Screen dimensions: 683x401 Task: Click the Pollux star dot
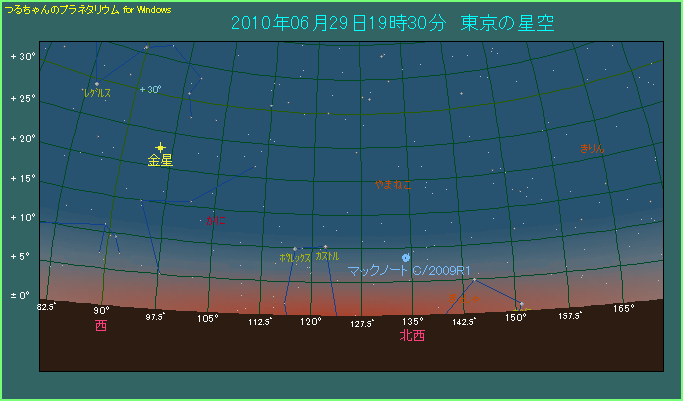[x=295, y=249]
